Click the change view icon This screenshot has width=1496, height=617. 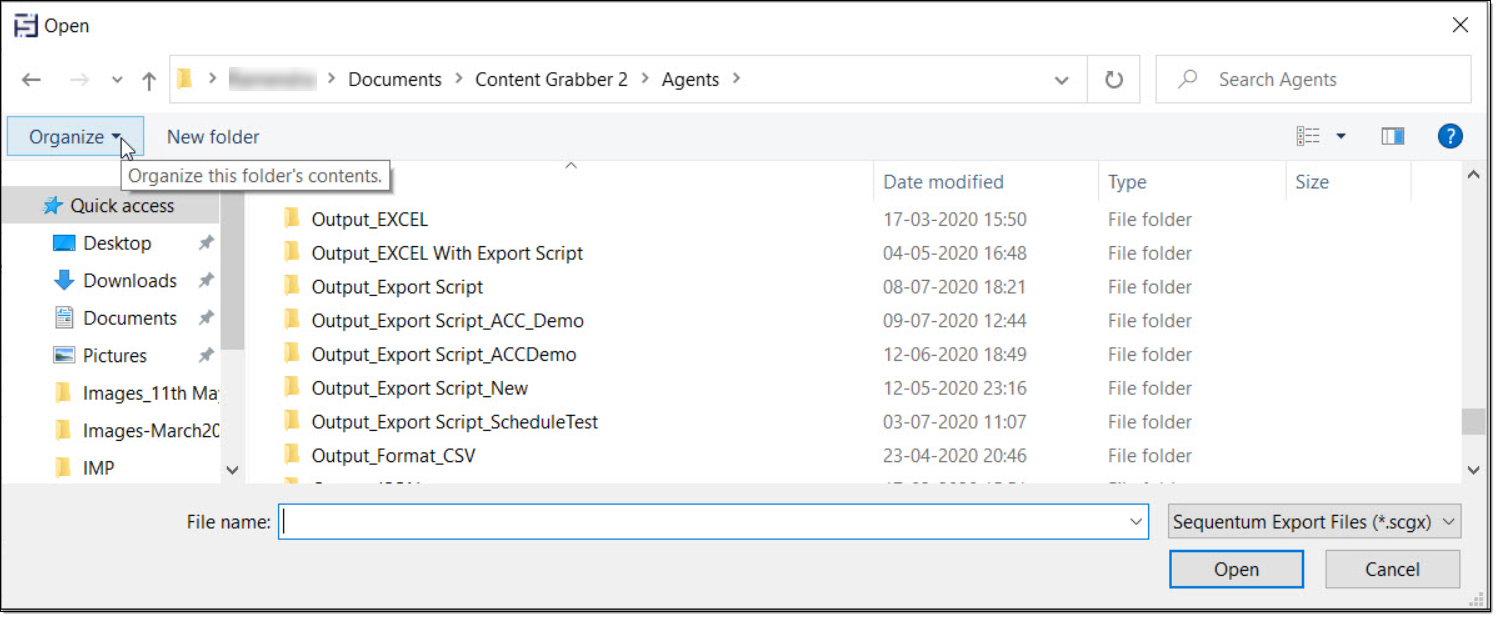point(1308,136)
